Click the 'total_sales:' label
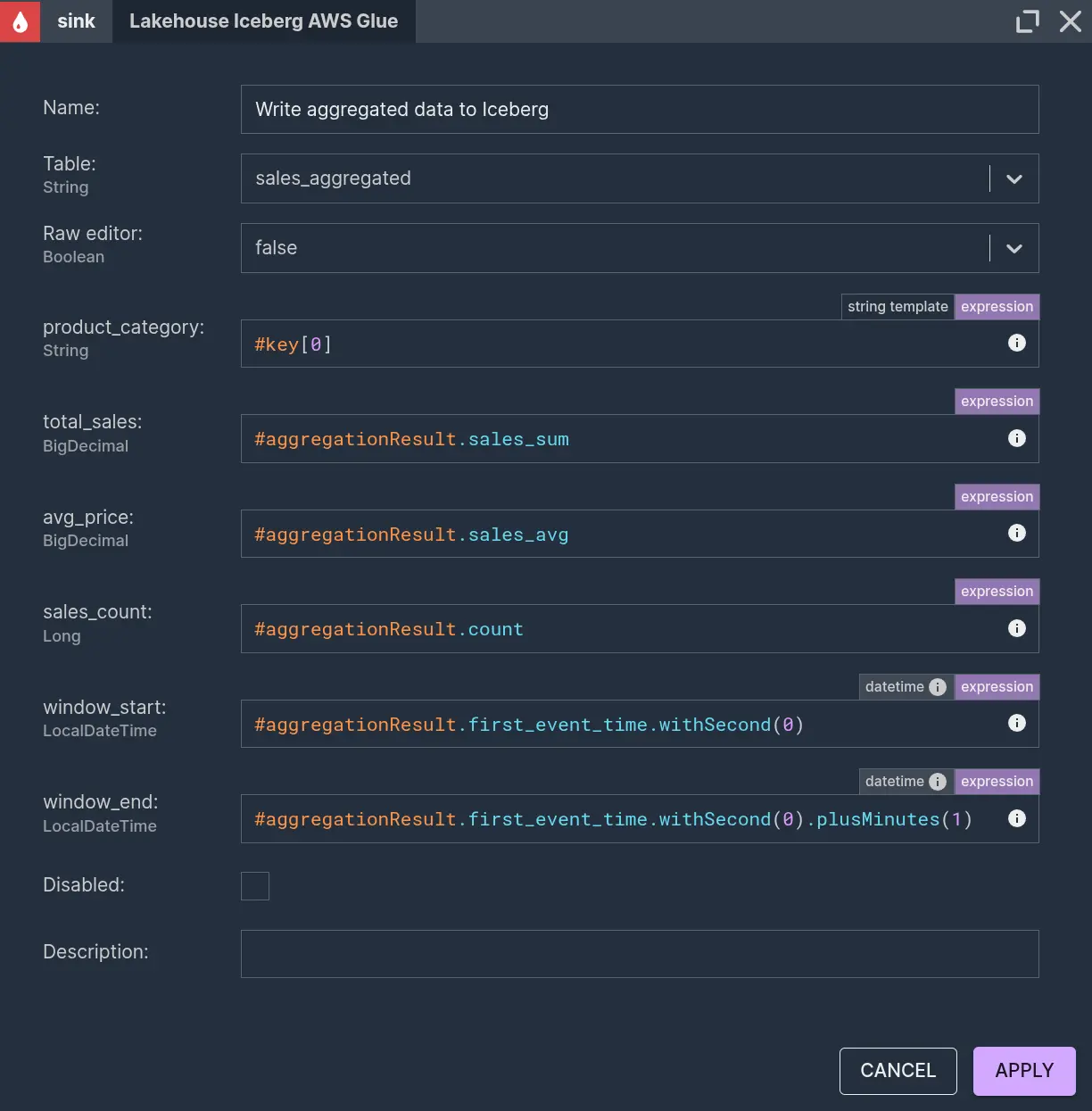The height and width of the screenshot is (1111, 1092). (93, 422)
